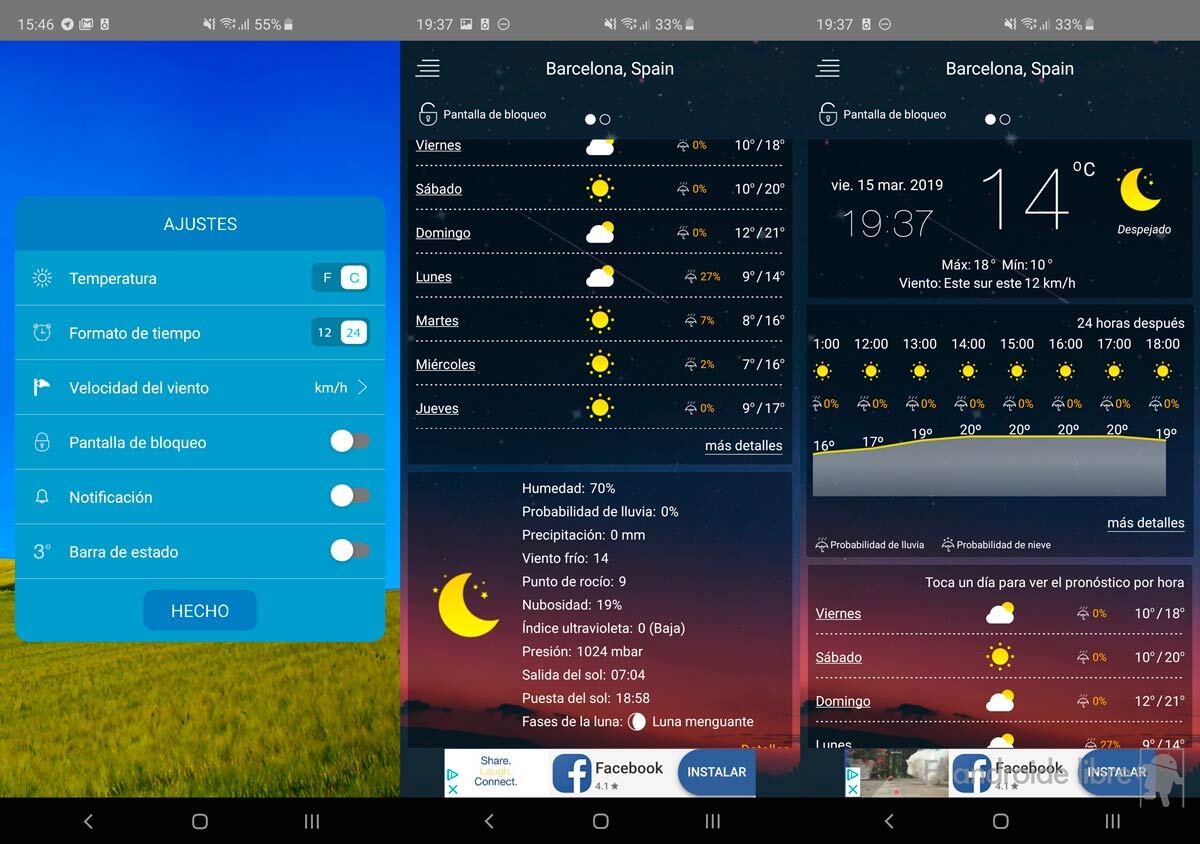The height and width of the screenshot is (844, 1200).
Task: Click the alarm clock icon for Formato de tiempo
Action: pyautogui.click(x=42, y=333)
